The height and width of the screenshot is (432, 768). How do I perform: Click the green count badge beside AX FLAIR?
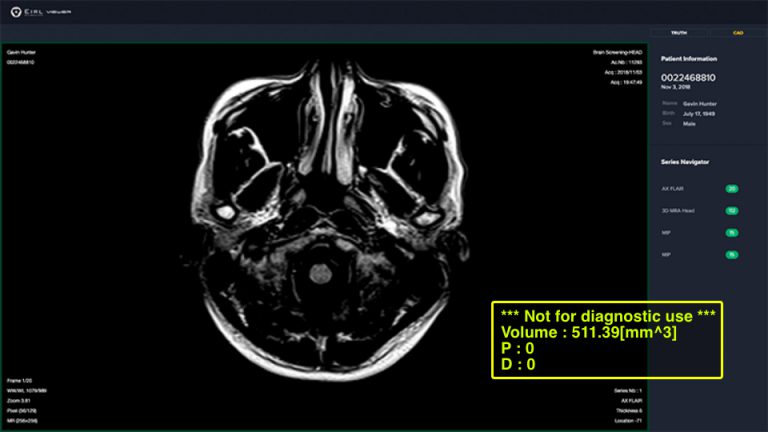(732, 189)
